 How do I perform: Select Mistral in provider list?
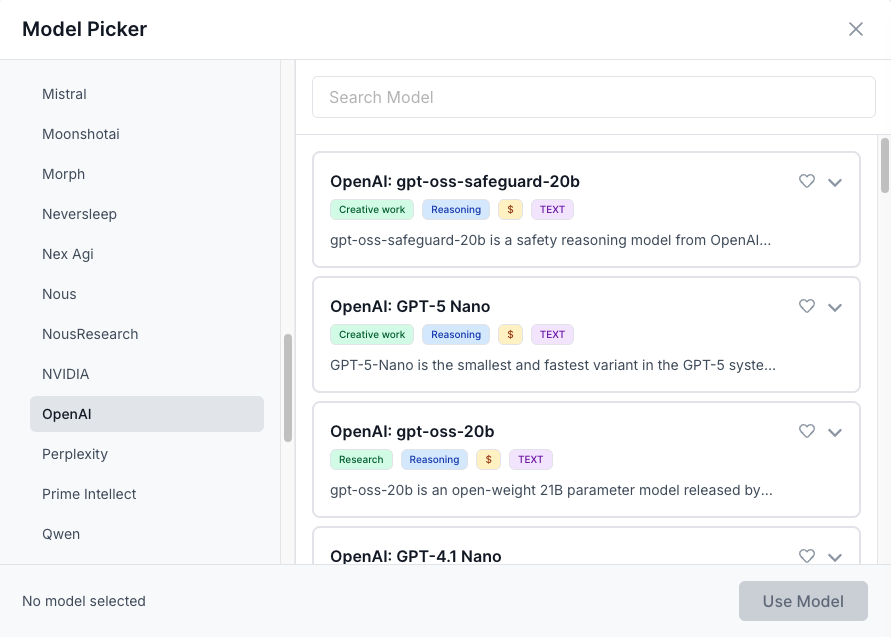(x=64, y=94)
